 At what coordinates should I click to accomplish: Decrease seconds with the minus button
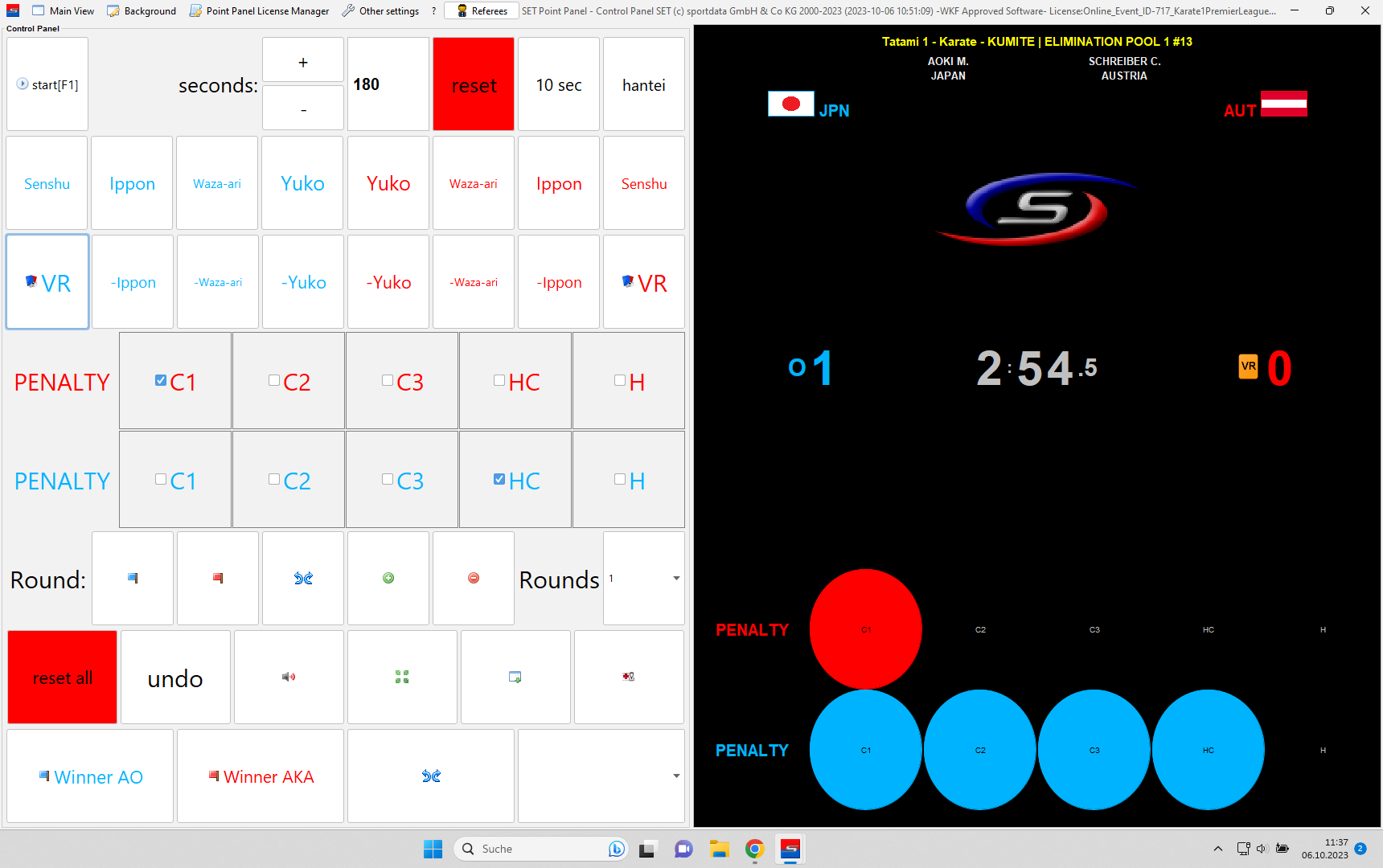point(303,108)
